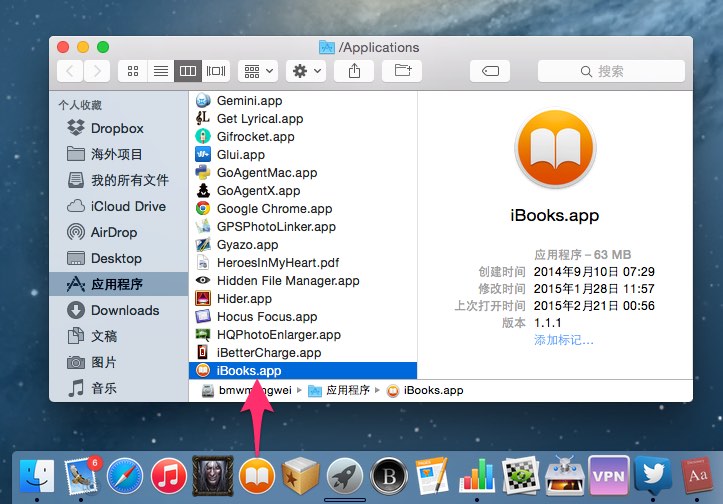Click into the 搜索 search field
Viewport: 723px width, 504px height.
tap(611, 71)
